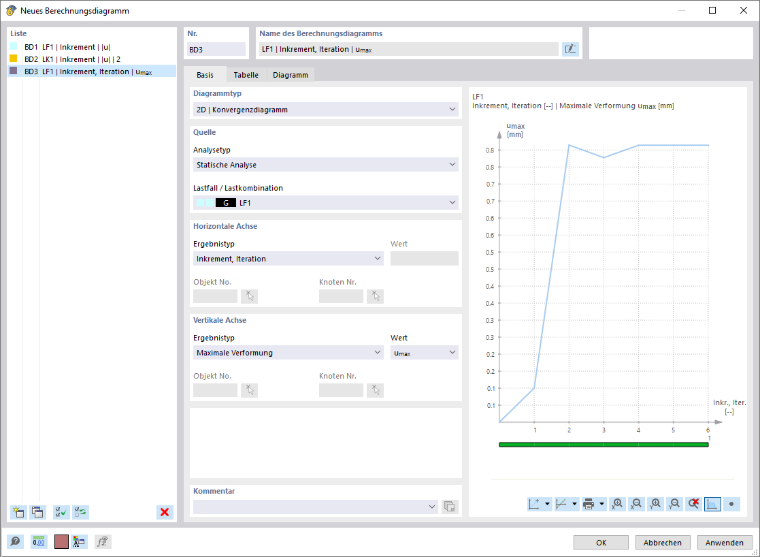Image resolution: width=760 pixels, height=557 pixels.
Task: Open the Lastfall / Lastkombination dropdown
Action: coord(326,203)
